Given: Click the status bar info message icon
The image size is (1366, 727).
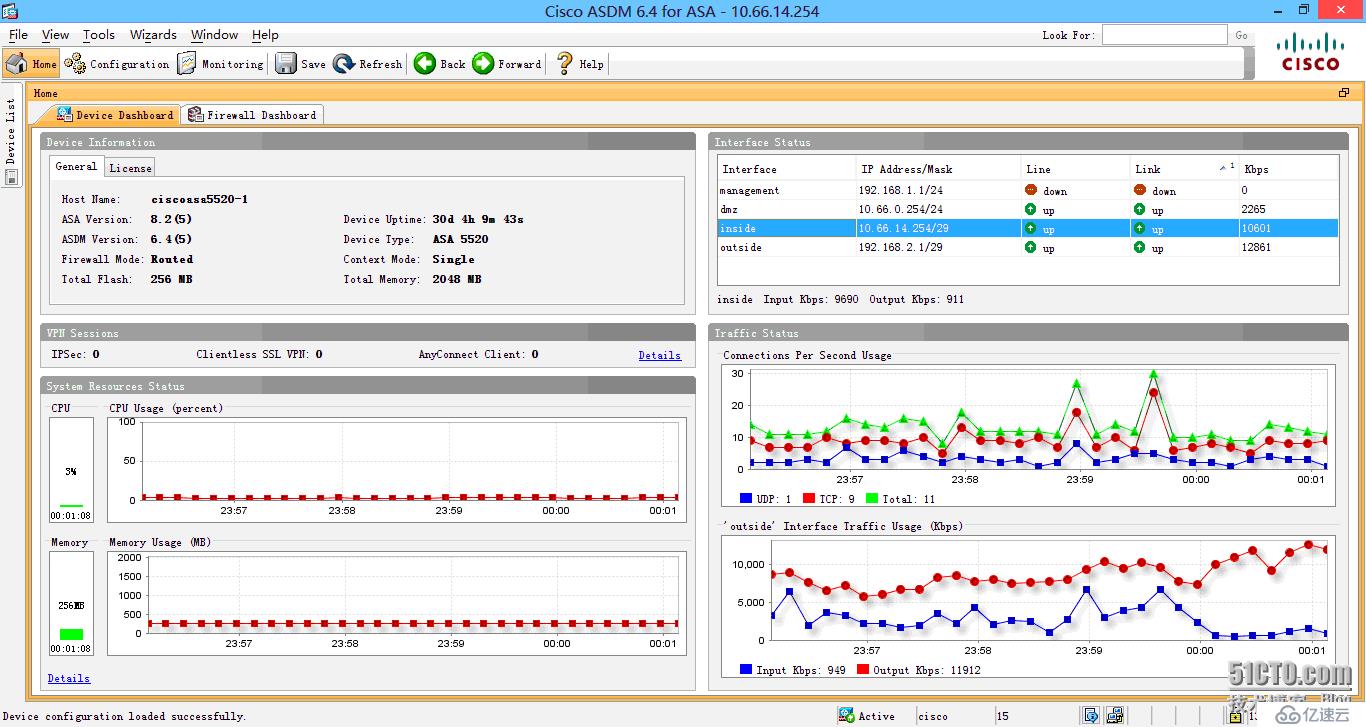Looking at the screenshot, I should 1090,716.
